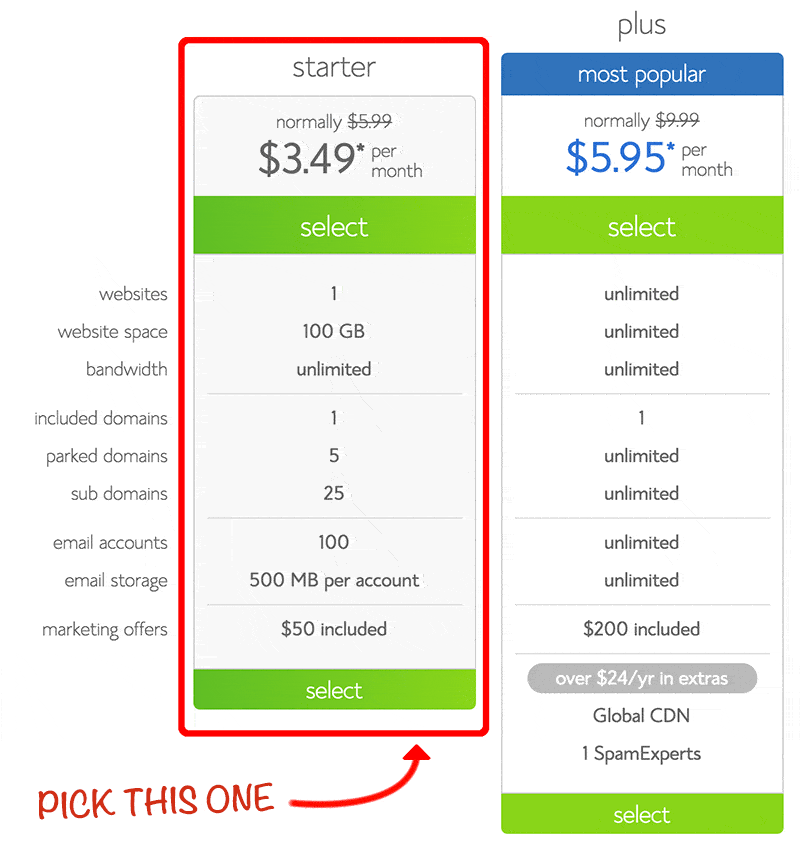The height and width of the screenshot is (854, 800).
Task: Click the $5.95 per month price
Action: [x=649, y=157]
